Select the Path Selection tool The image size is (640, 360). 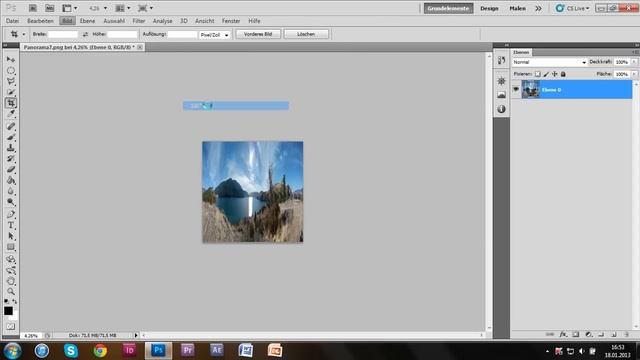pyautogui.click(x=11, y=236)
